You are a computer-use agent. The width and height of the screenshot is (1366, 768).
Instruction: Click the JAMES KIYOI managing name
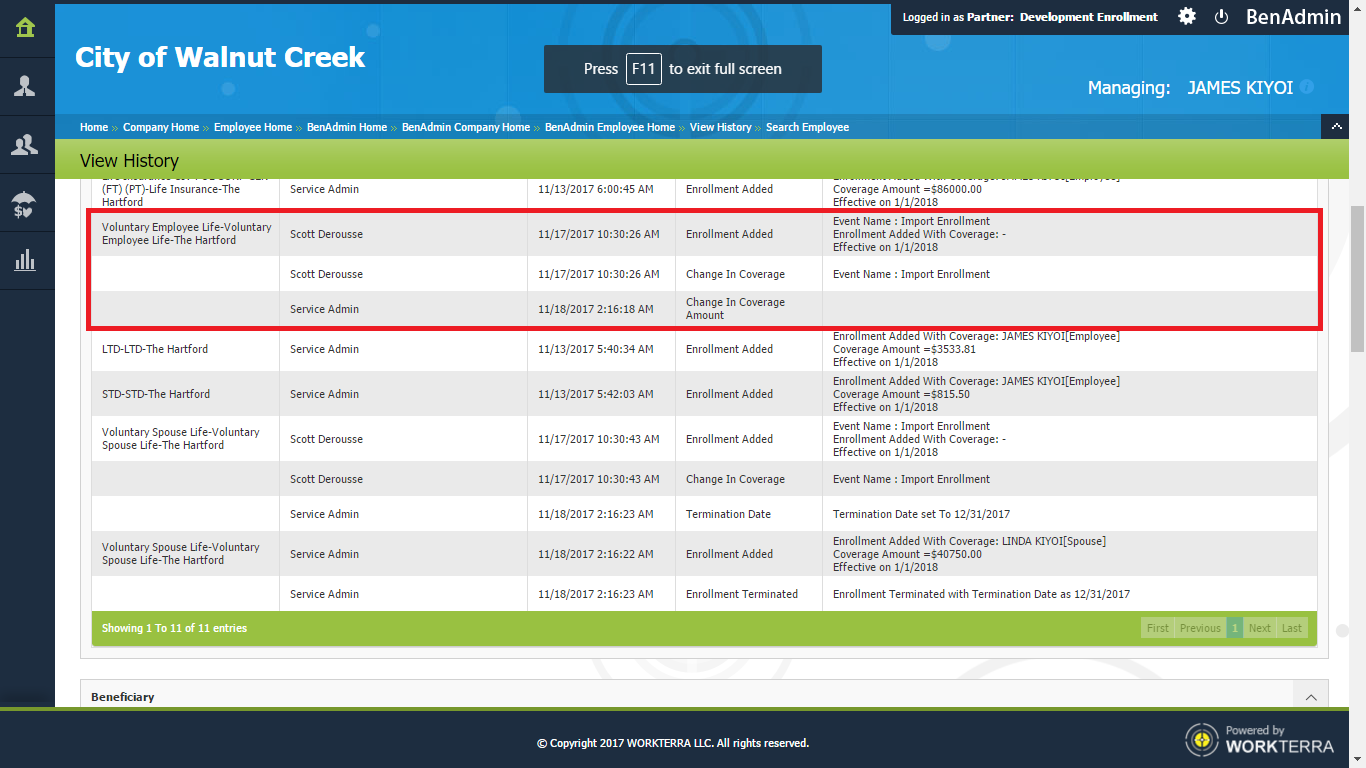pyautogui.click(x=1240, y=87)
